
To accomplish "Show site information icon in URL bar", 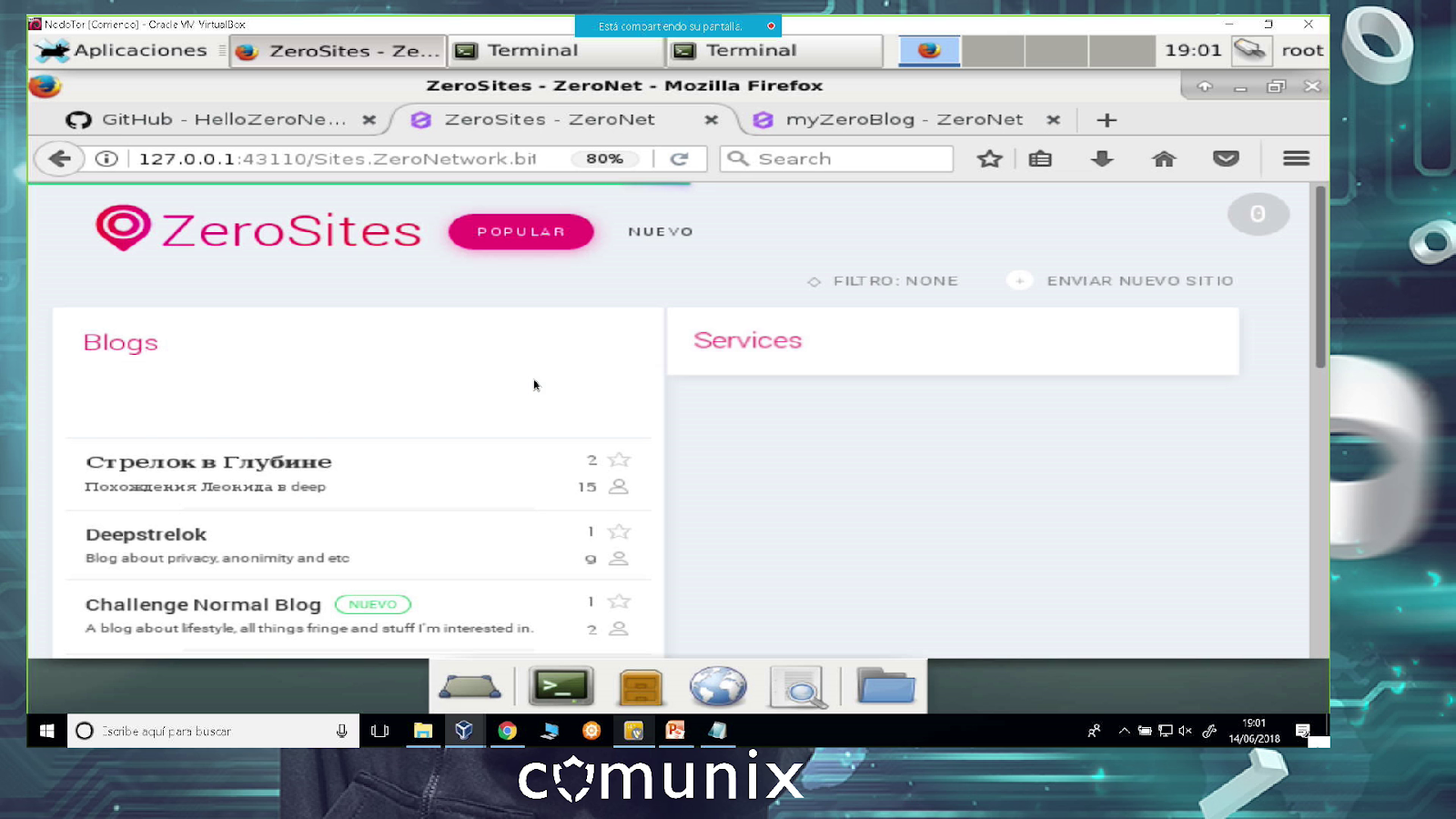I will tap(106, 159).
